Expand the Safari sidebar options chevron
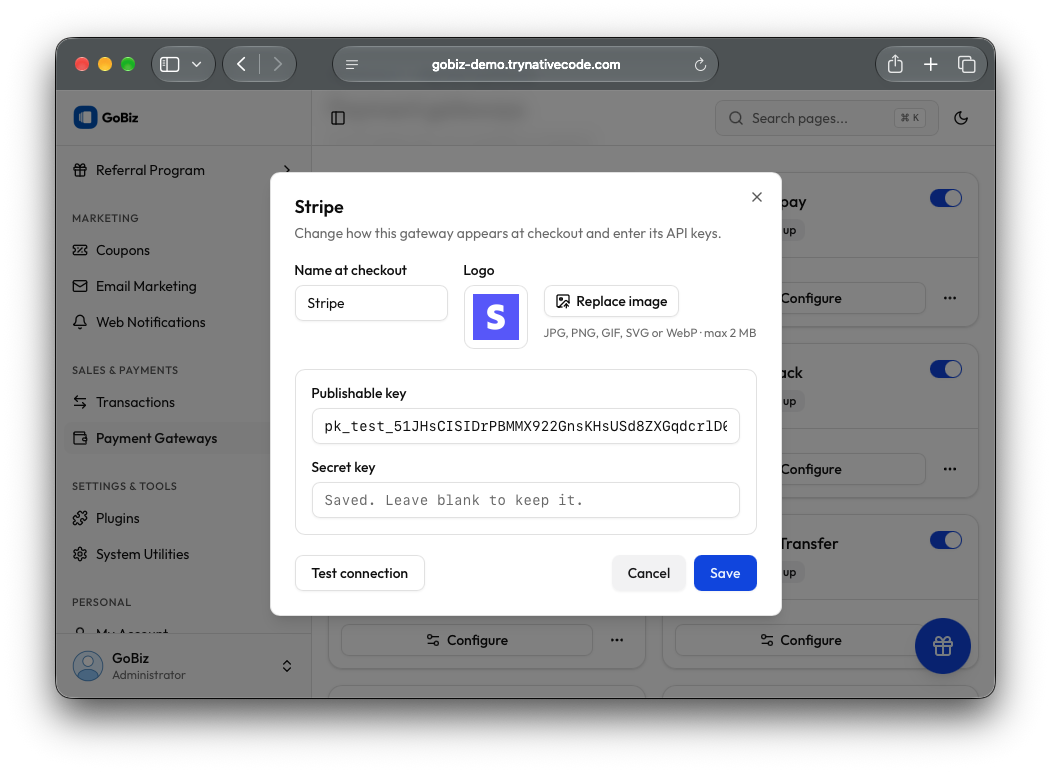 [196, 64]
